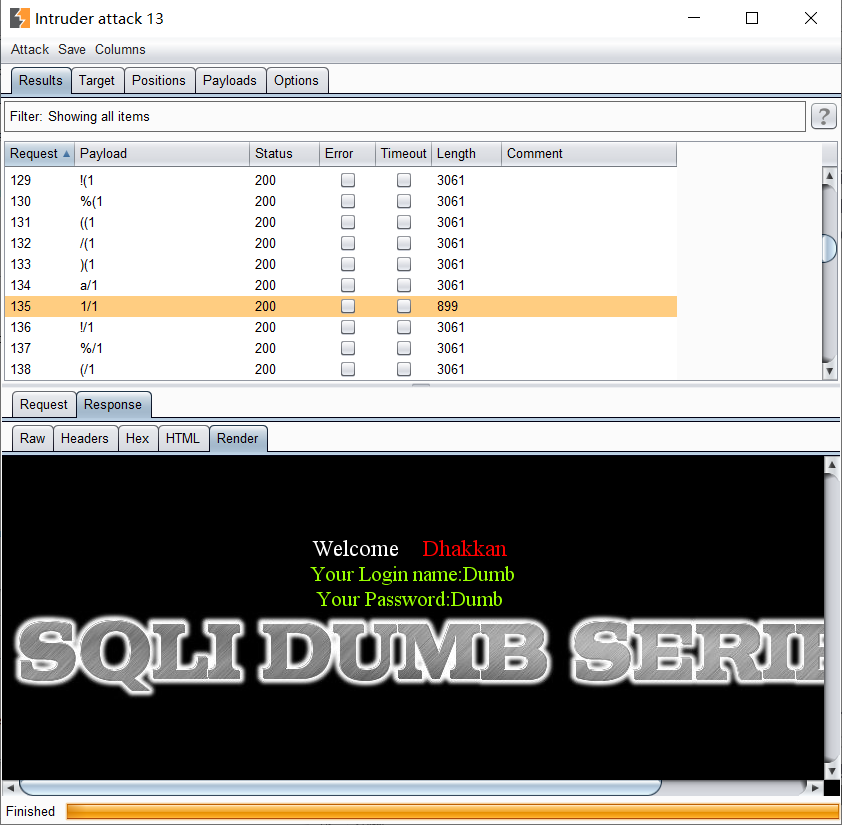The width and height of the screenshot is (842, 825).
Task: Check the Timeout checkbox for request 129
Action: pos(404,180)
